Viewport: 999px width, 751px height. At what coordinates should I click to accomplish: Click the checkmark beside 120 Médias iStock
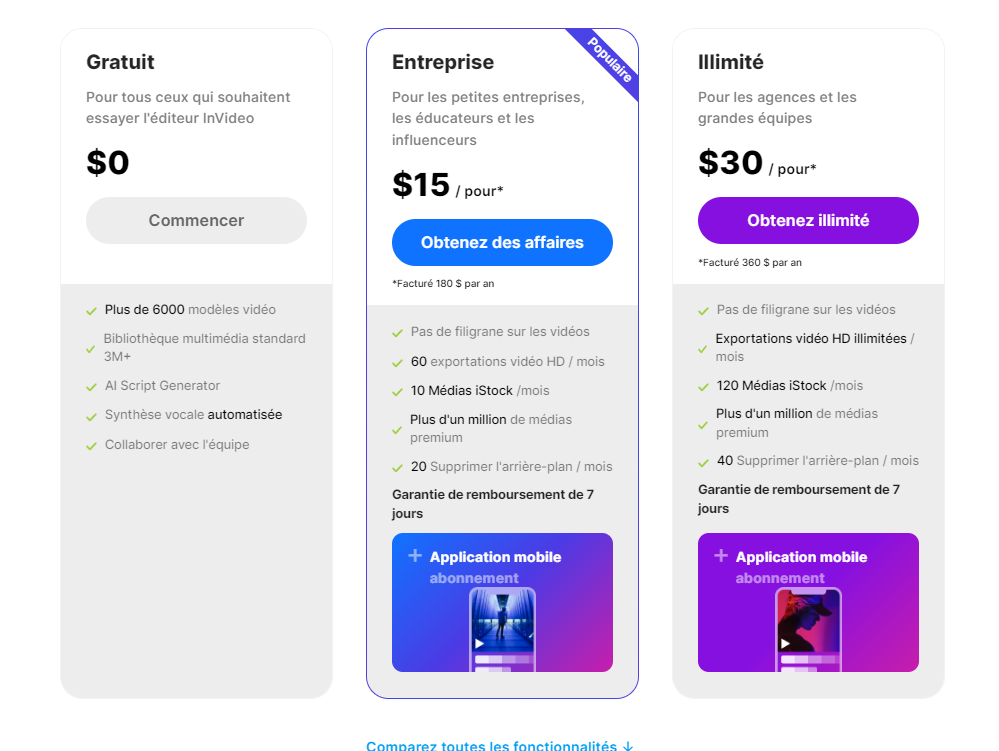703,387
